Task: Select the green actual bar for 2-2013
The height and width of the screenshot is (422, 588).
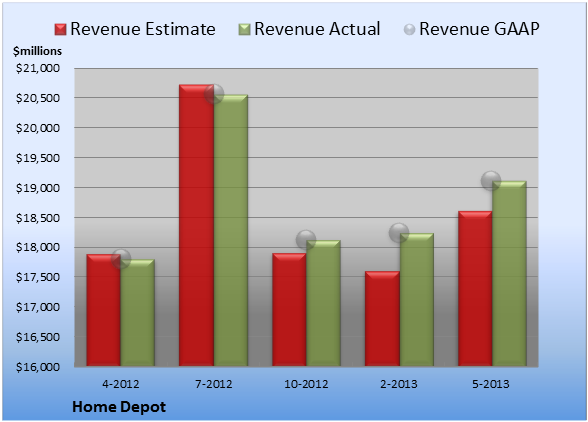Action: (417, 300)
